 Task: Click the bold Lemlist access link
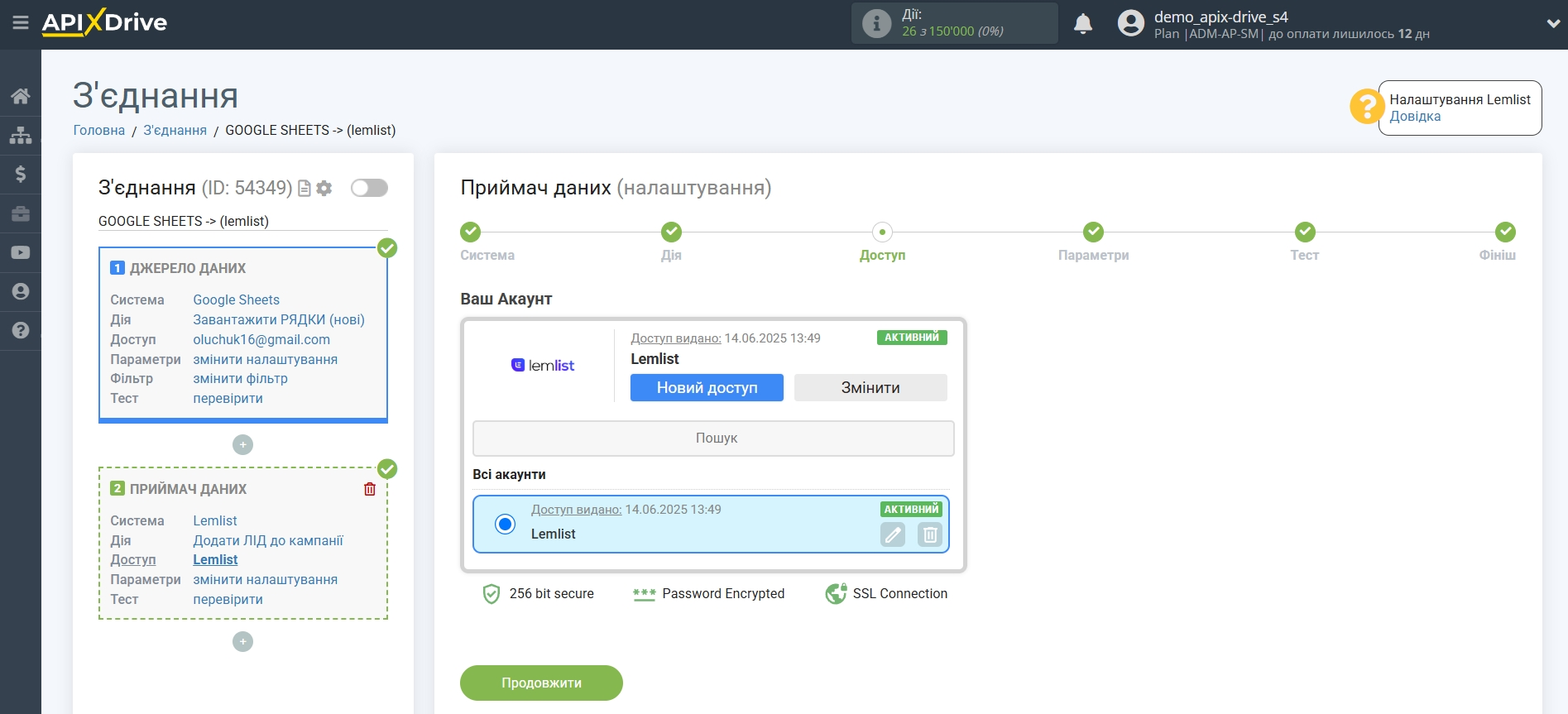[x=215, y=559]
